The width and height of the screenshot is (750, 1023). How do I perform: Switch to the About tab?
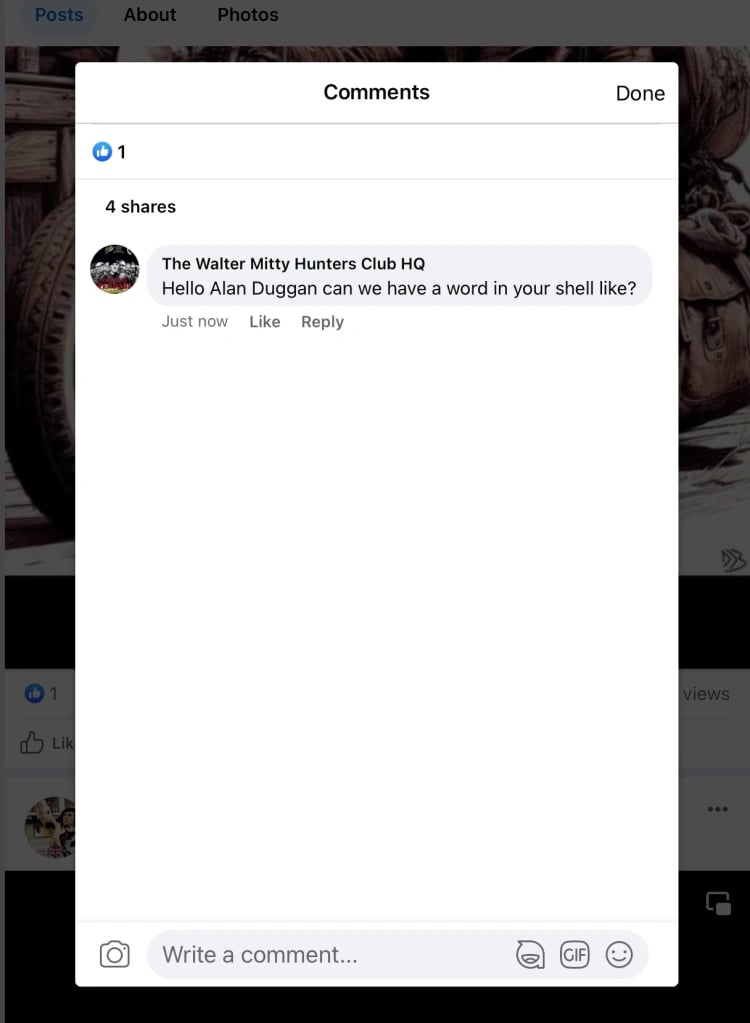point(150,14)
